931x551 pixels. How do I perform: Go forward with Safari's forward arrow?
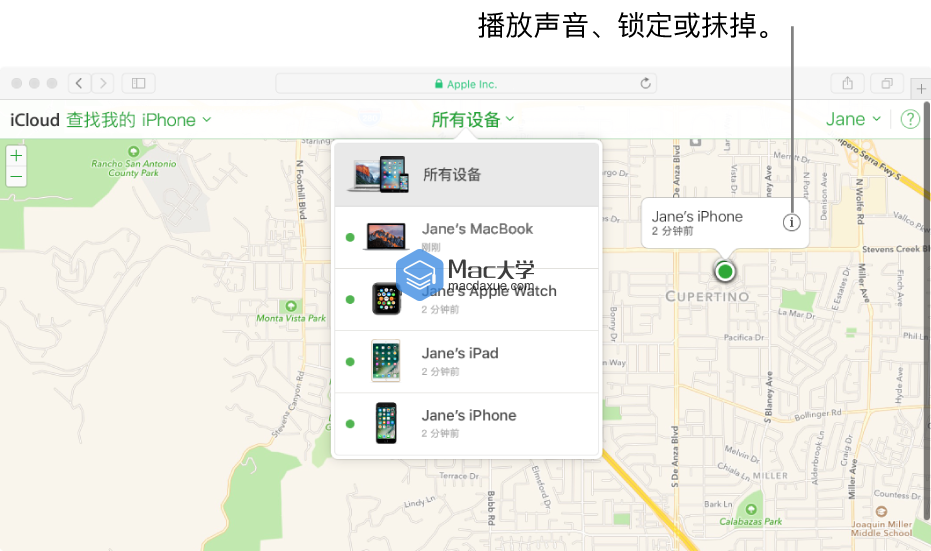(103, 83)
